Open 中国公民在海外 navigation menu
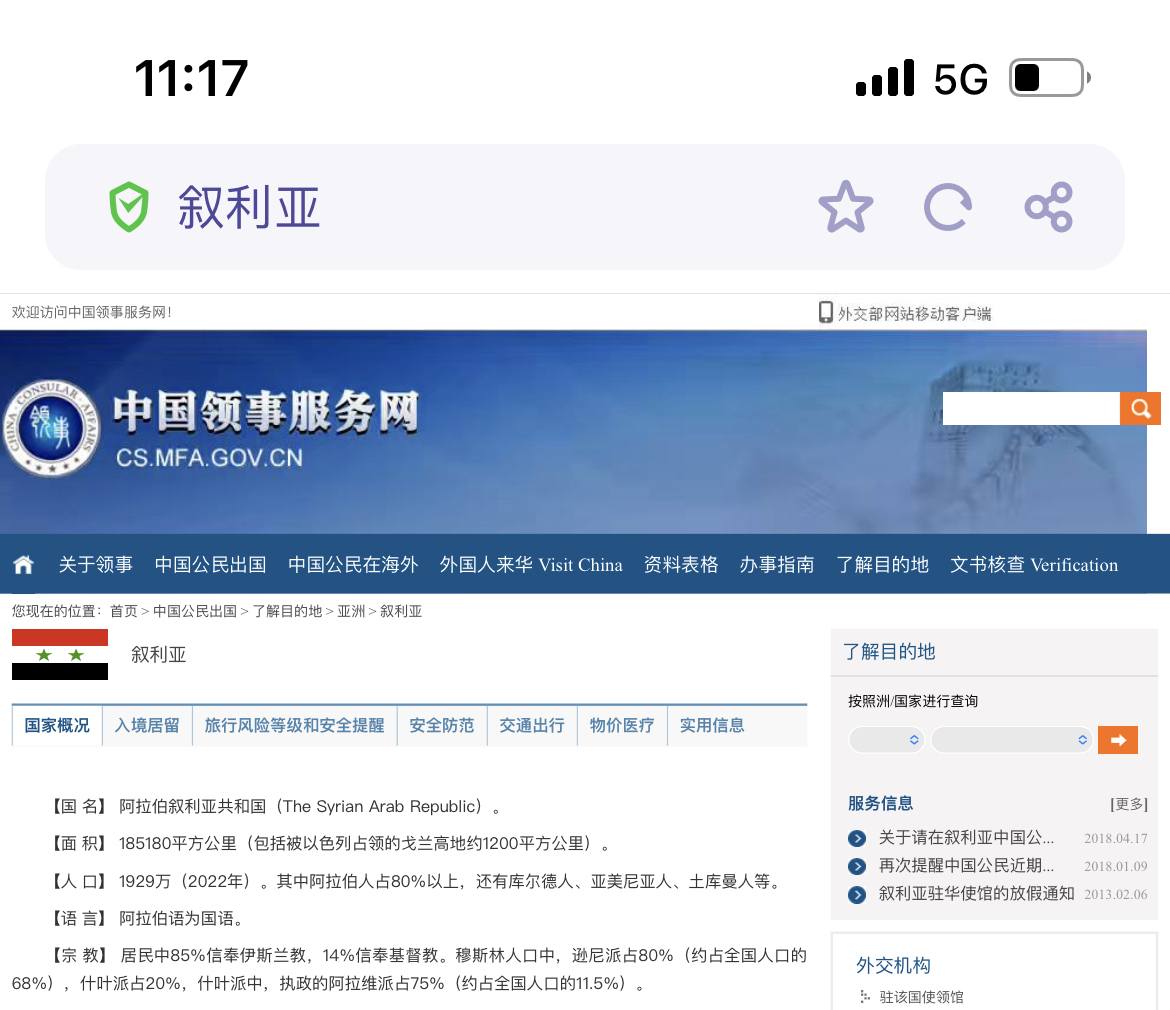This screenshot has width=1170, height=1010. pyautogui.click(x=353, y=565)
